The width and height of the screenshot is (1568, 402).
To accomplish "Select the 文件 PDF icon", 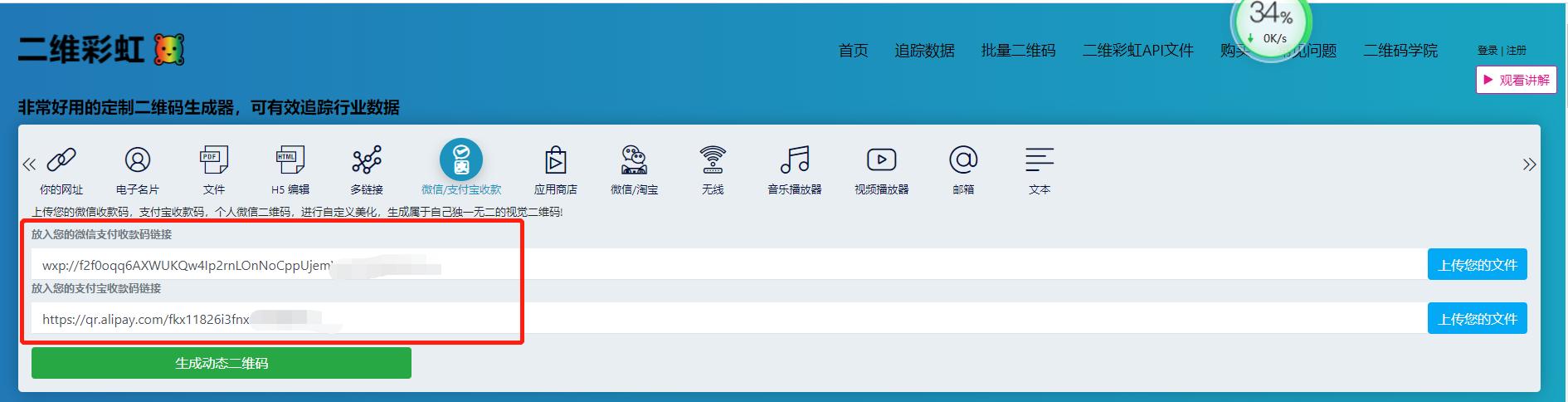I will point(213,160).
